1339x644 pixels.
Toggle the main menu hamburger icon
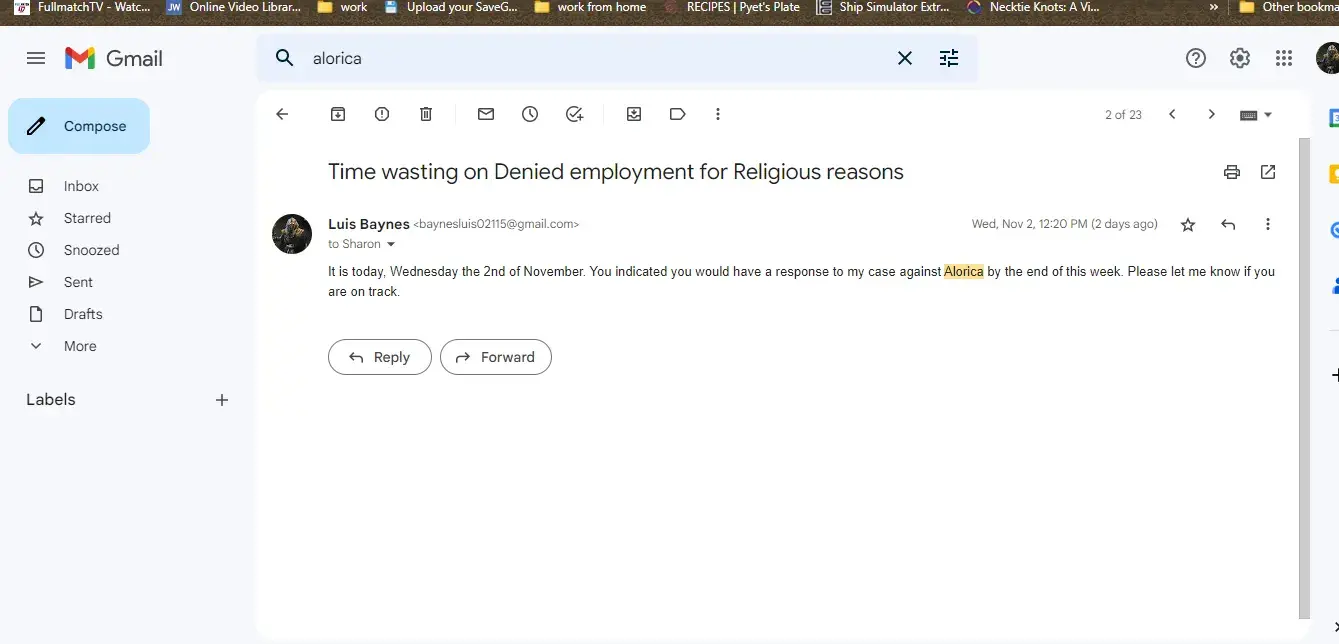coord(36,58)
